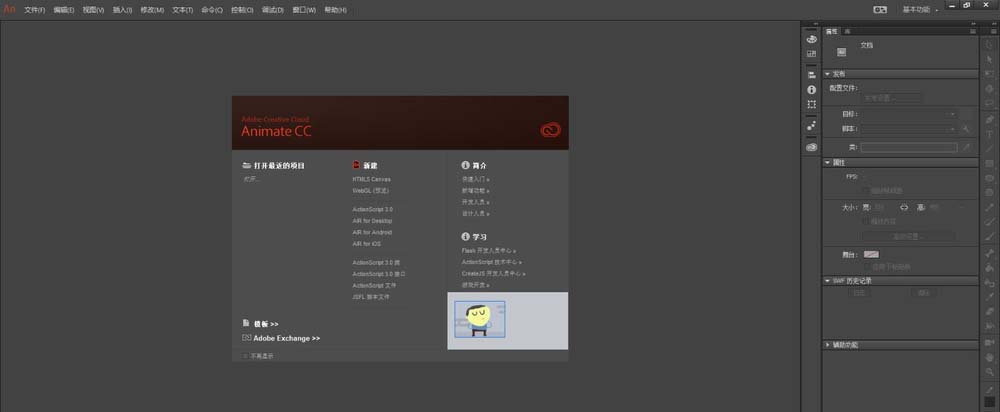Toggle the width-height link icon
Image resolution: width=1000 pixels, height=412 pixels.
point(904,207)
